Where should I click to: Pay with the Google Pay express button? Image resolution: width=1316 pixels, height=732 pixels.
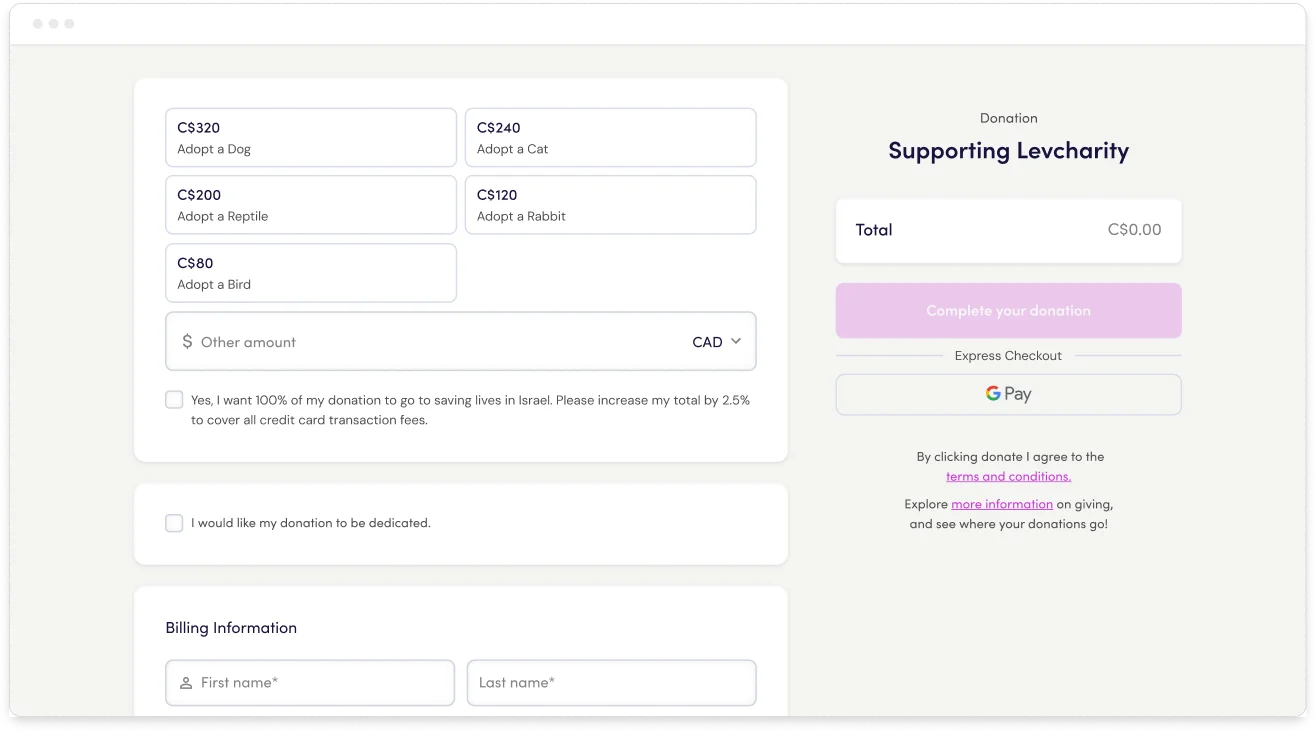click(x=1008, y=394)
